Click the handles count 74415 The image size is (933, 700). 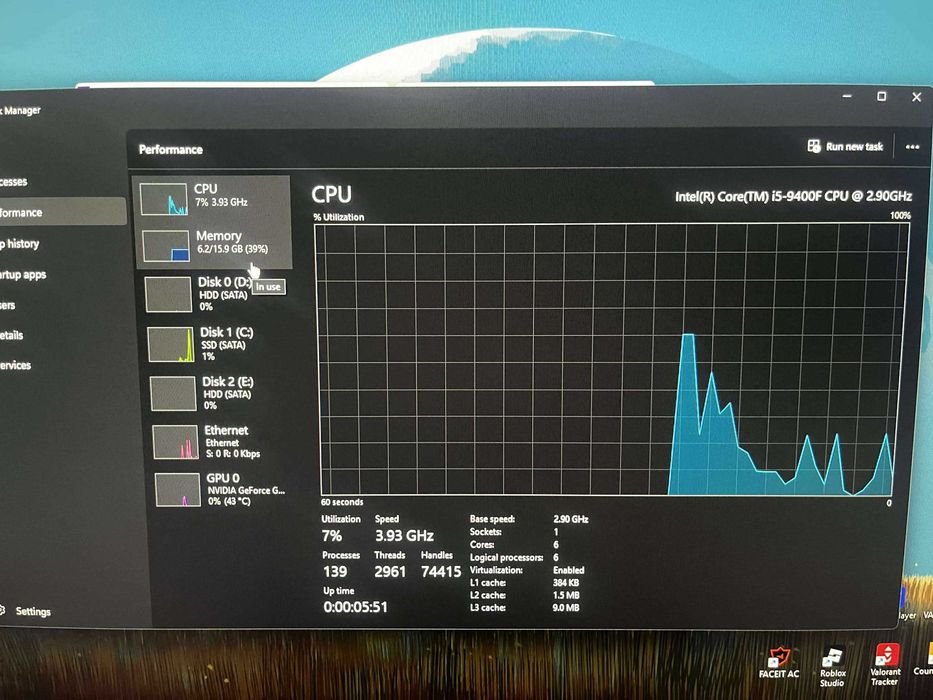click(x=441, y=571)
